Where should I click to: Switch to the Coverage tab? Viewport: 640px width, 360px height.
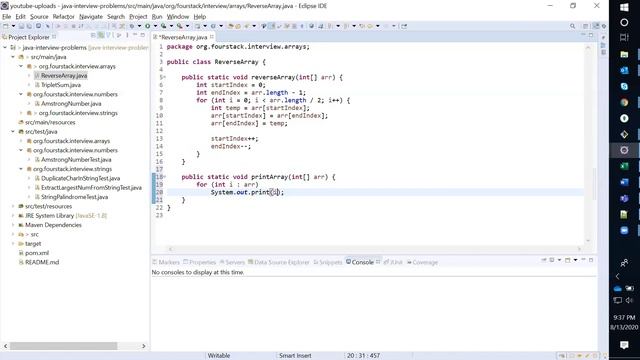click(x=422, y=262)
